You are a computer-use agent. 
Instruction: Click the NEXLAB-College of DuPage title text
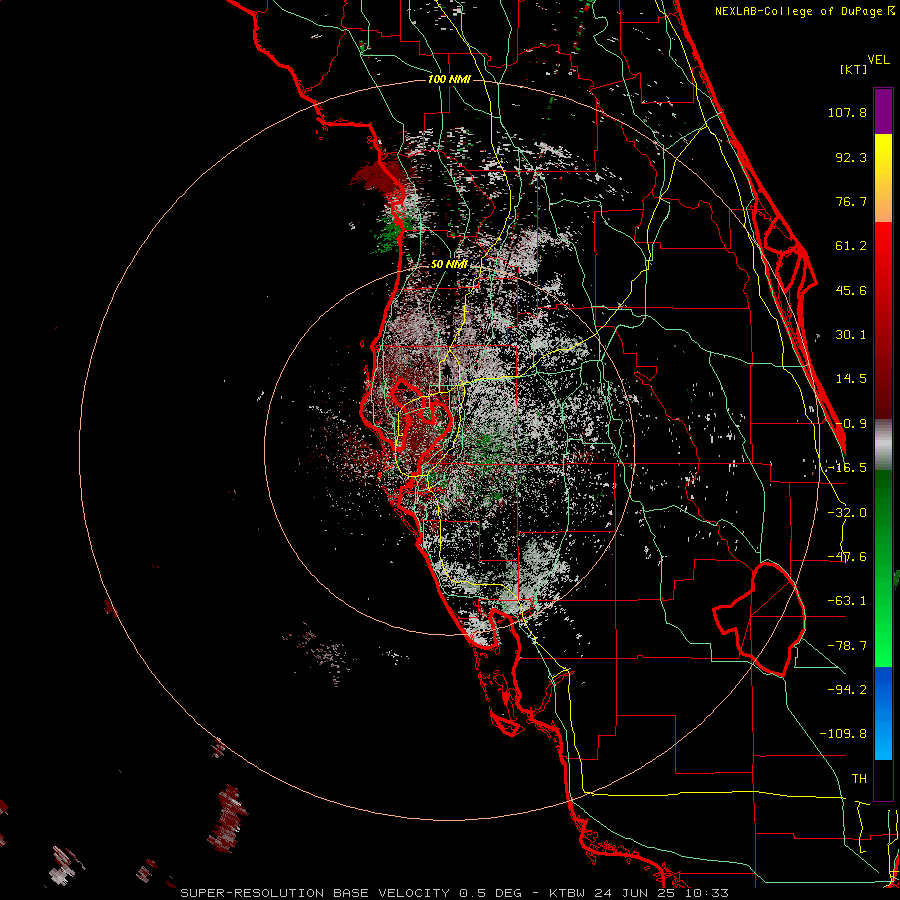[804, 11]
